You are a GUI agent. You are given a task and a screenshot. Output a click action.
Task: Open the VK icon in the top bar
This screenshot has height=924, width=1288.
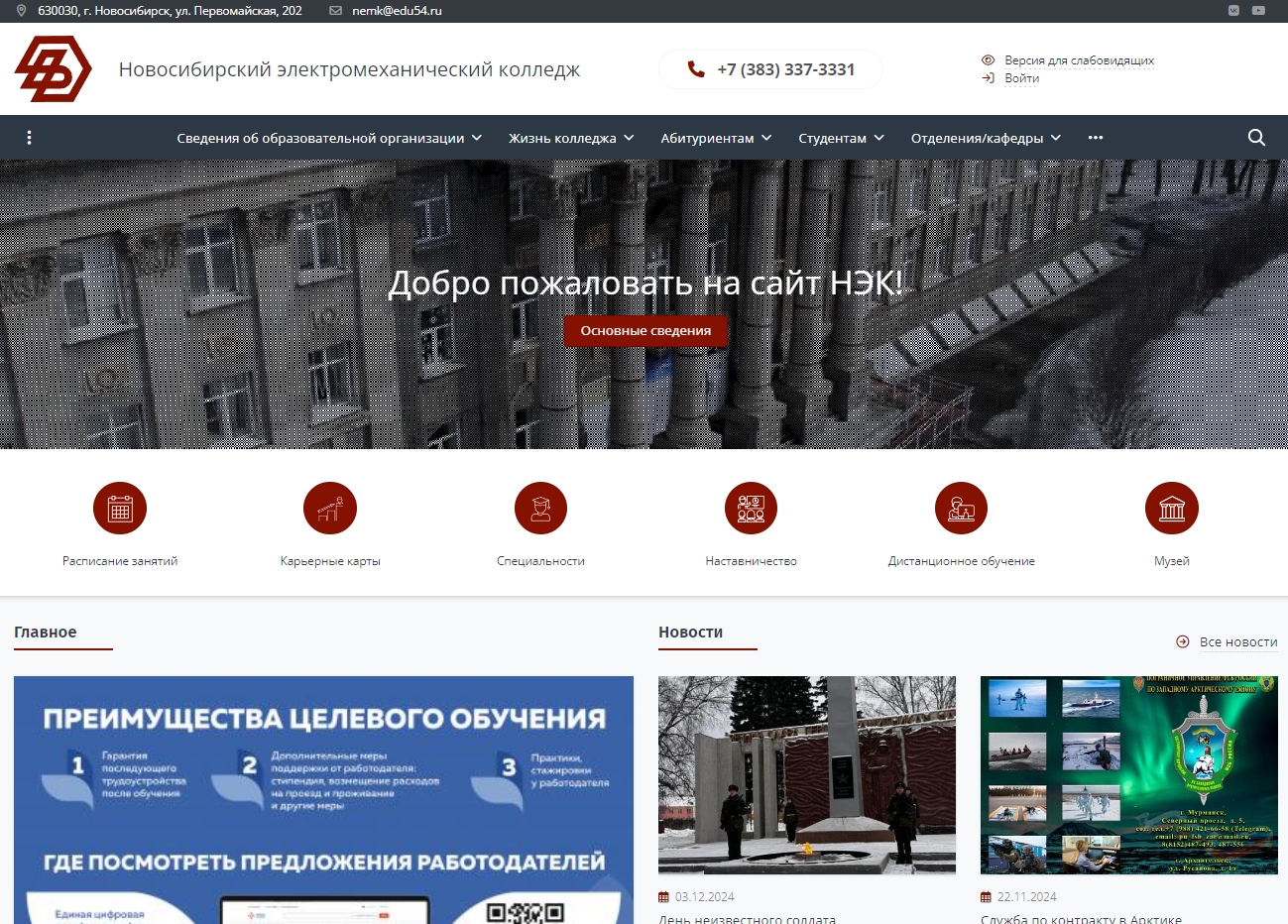point(1233,10)
